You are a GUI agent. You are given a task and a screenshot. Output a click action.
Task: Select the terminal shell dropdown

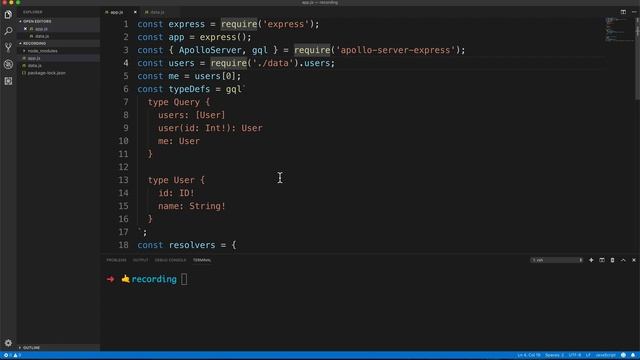pyautogui.click(x=557, y=260)
